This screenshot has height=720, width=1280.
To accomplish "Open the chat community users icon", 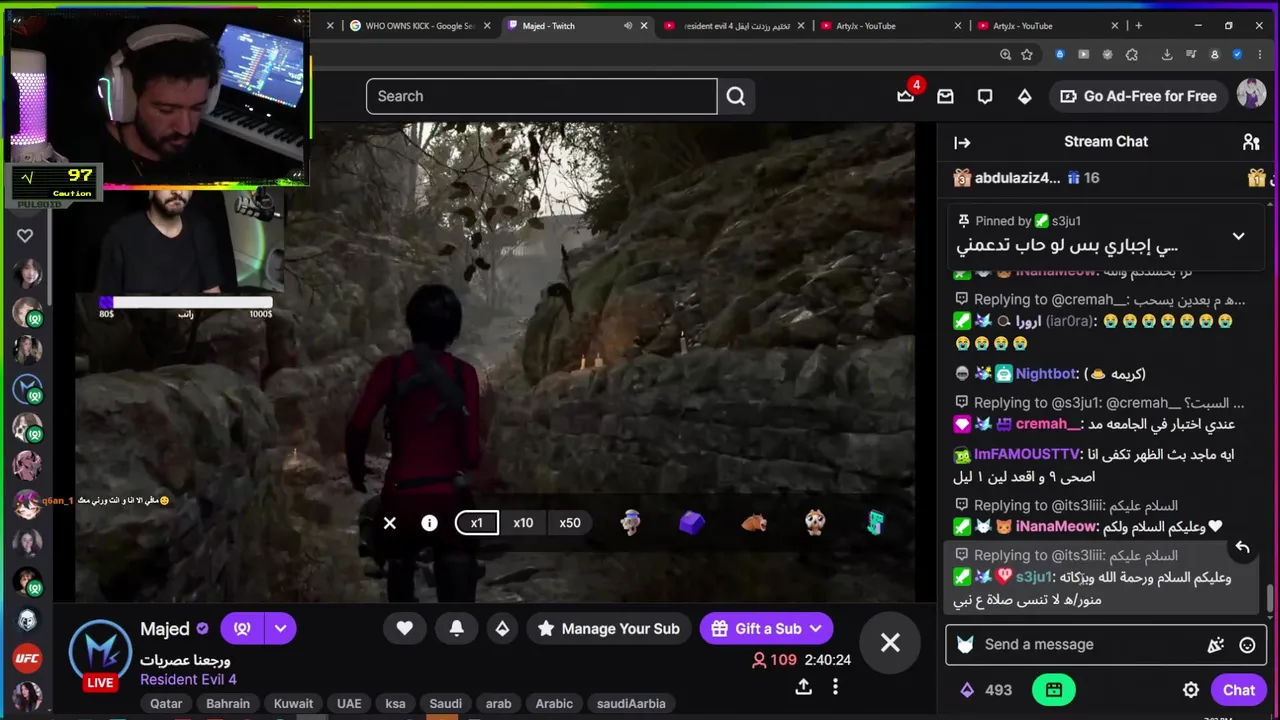I will 1251,142.
